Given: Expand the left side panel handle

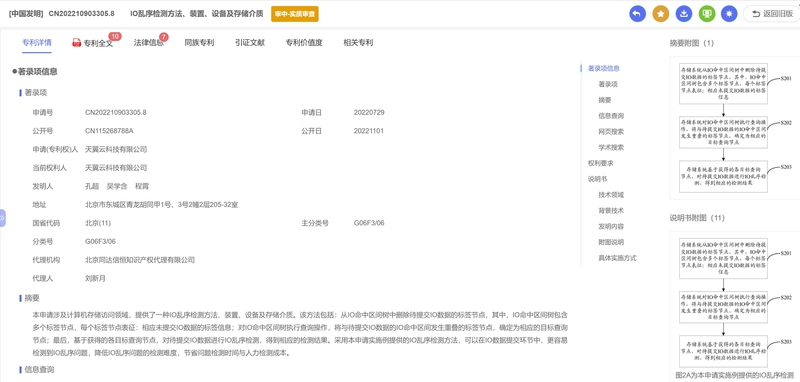Looking at the screenshot, I should (x=3, y=218).
